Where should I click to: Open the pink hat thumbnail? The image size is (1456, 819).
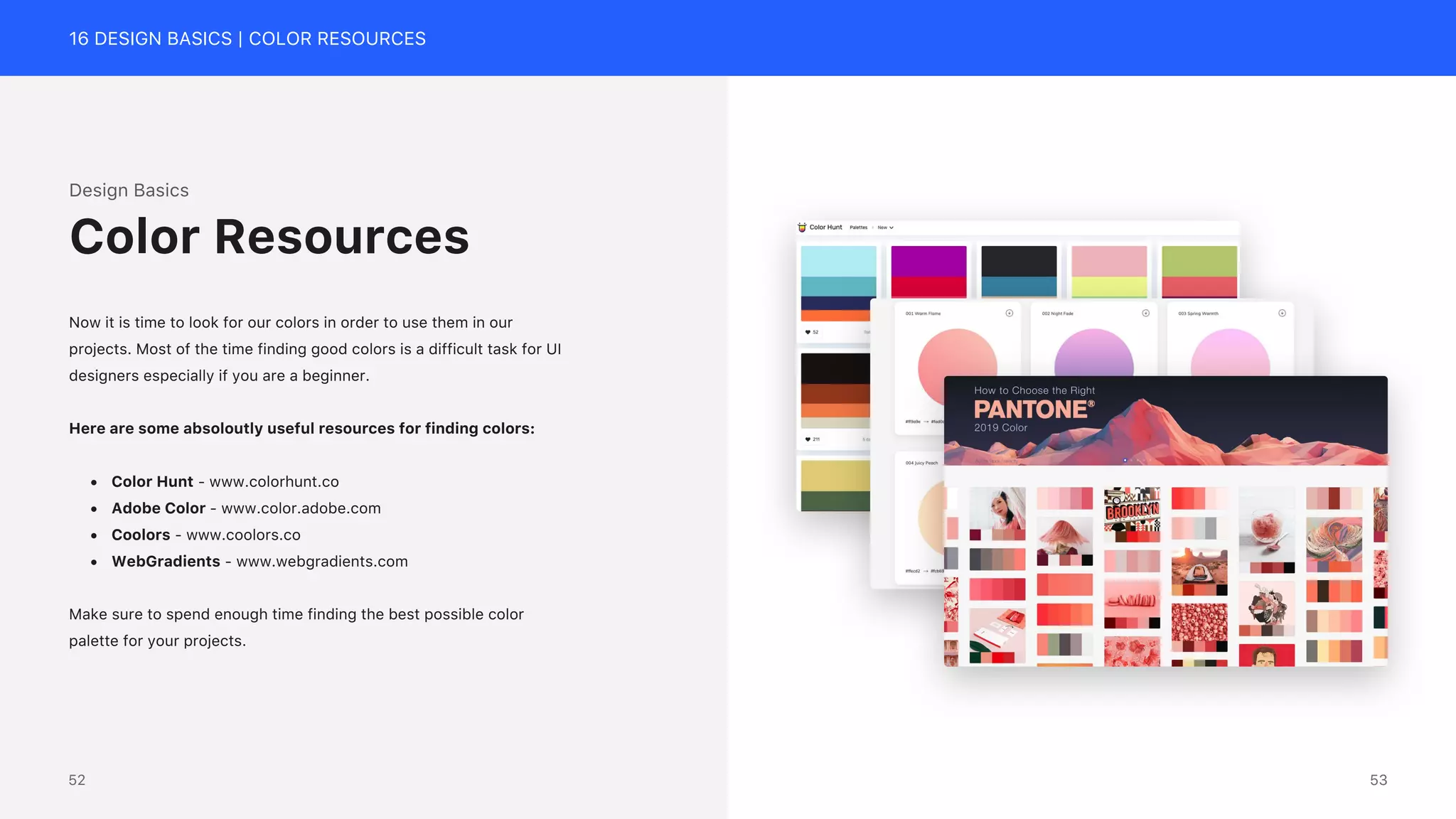(x=1064, y=541)
